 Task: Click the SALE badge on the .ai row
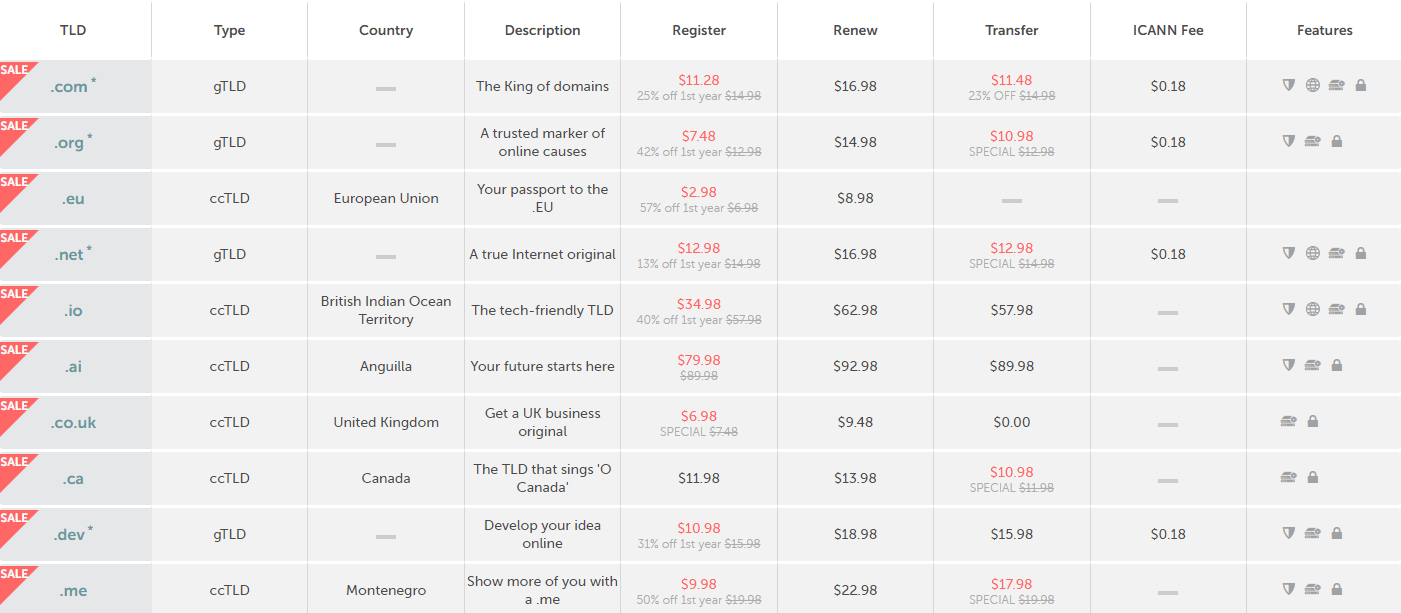13,350
